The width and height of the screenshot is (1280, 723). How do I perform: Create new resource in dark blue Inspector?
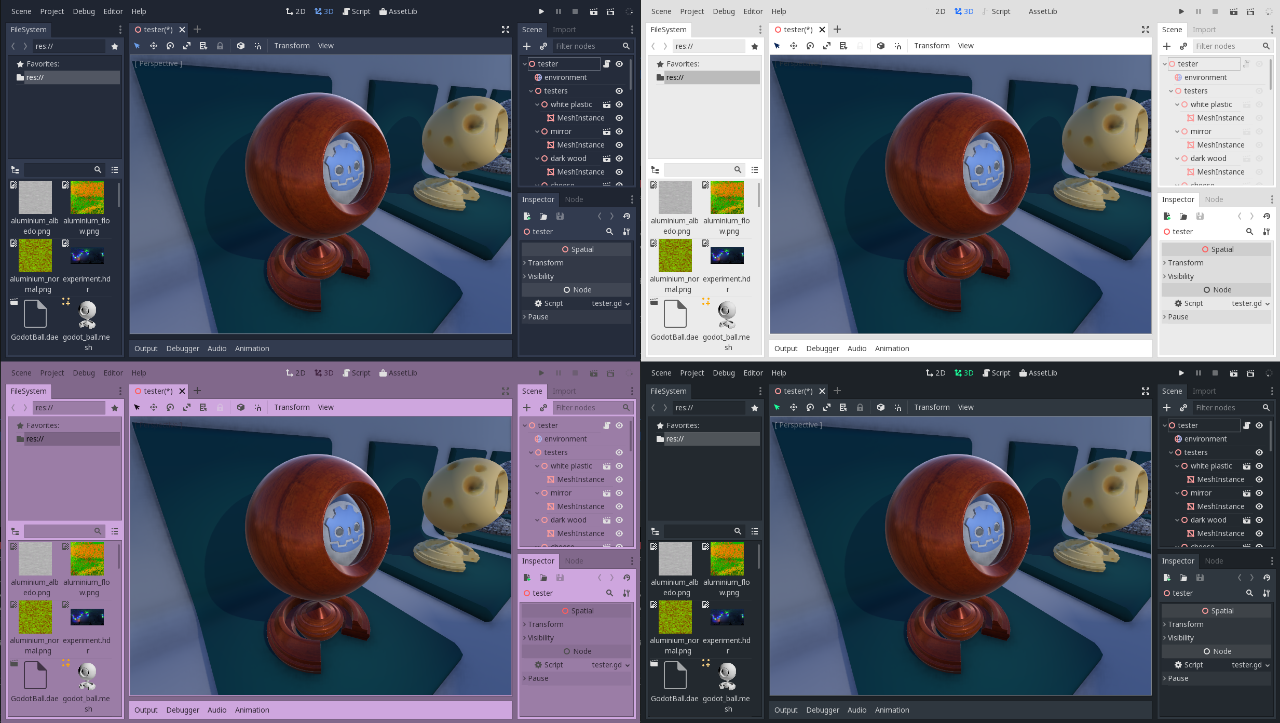coord(527,216)
